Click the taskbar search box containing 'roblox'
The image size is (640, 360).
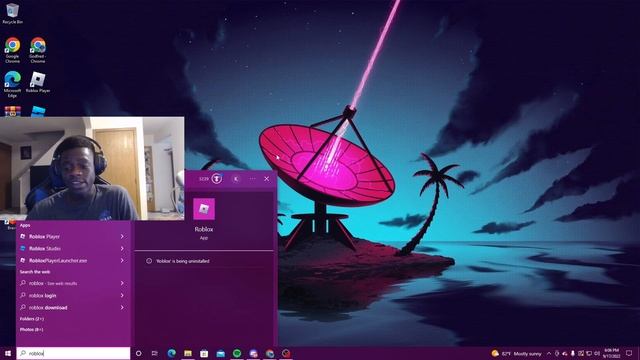[73, 353]
